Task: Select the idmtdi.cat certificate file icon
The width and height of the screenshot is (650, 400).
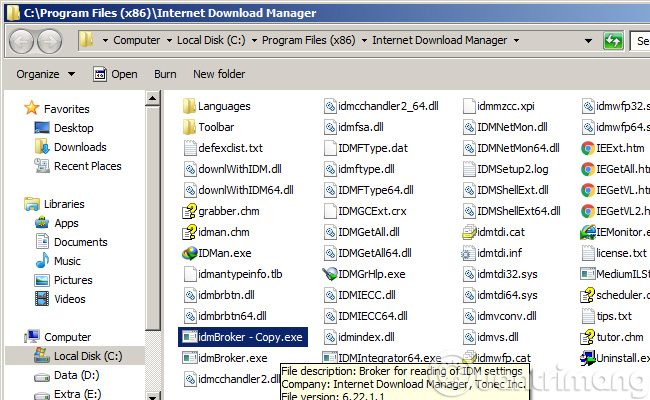Action: point(469,232)
